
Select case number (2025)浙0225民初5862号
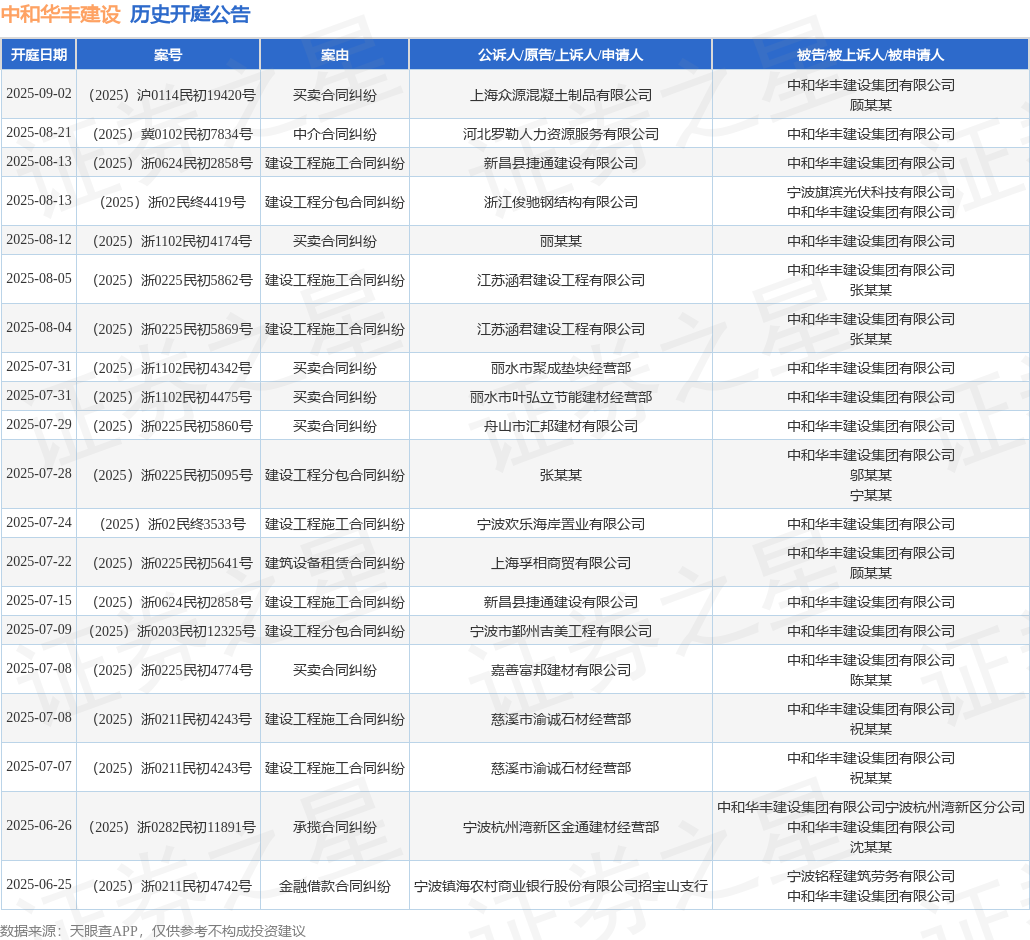171,280
